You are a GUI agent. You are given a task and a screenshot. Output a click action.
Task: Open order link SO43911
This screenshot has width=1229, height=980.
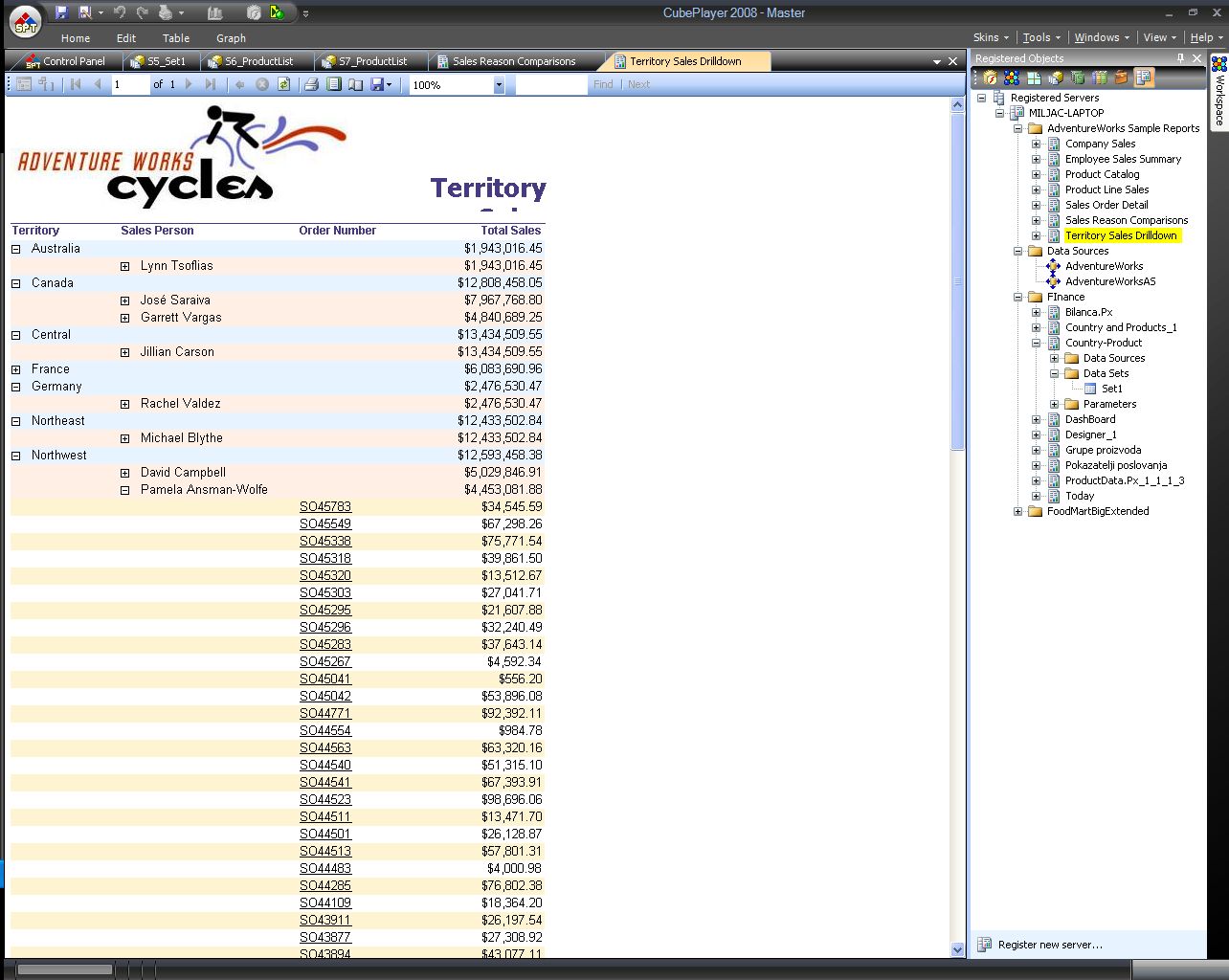click(325, 921)
